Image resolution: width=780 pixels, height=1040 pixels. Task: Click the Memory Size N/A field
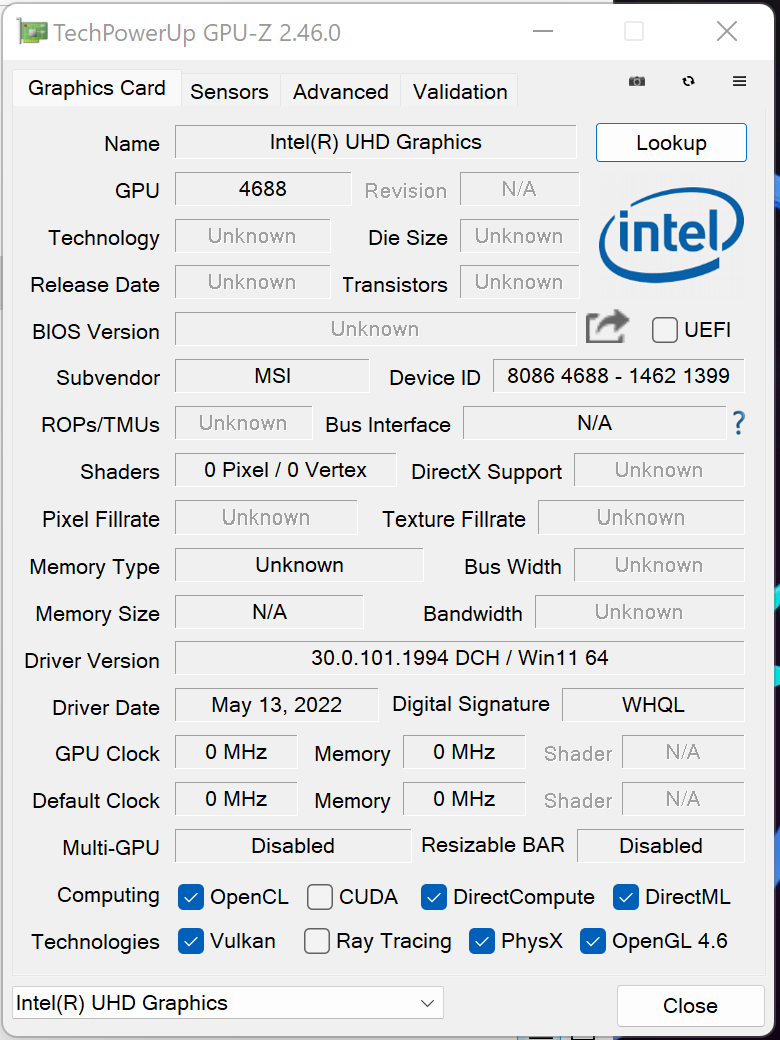coord(269,612)
